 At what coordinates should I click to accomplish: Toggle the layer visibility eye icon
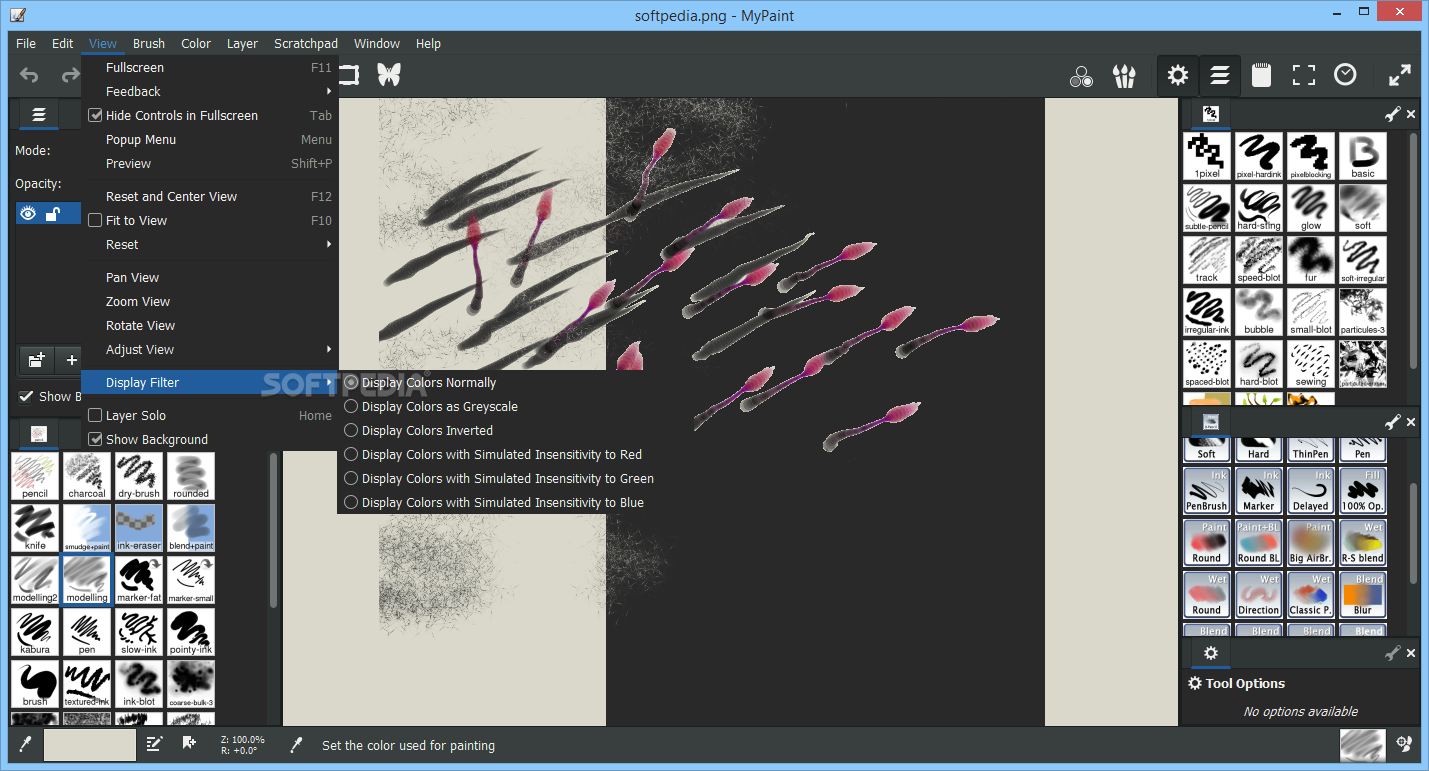click(28, 213)
